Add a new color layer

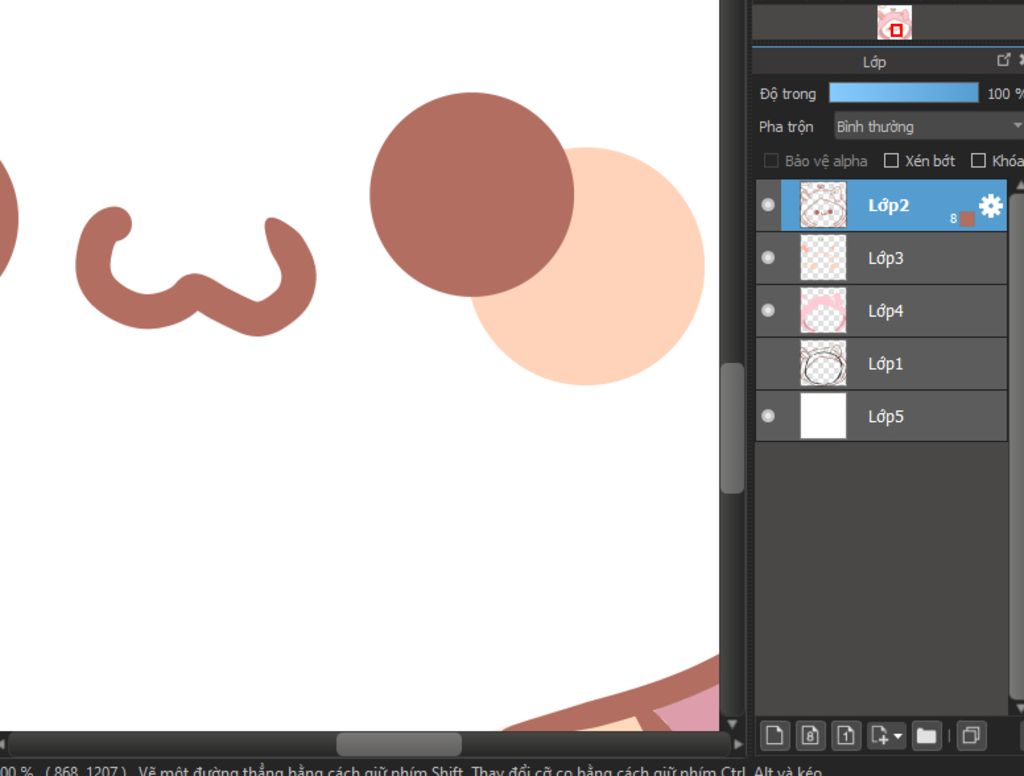775,736
